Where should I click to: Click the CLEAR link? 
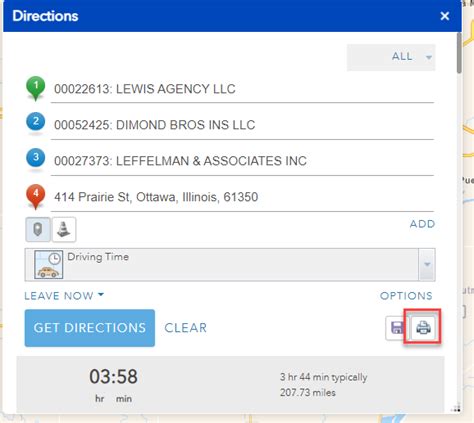pyautogui.click(x=186, y=328)
